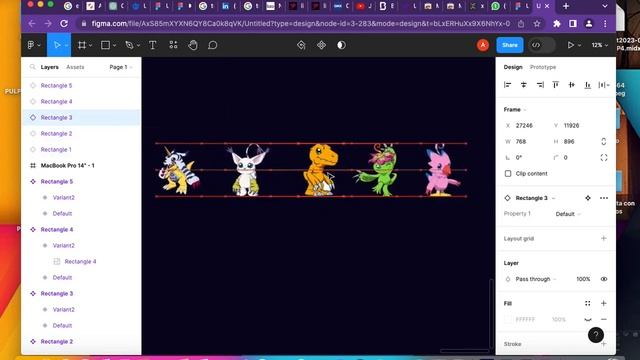Align bottom icon in Design panel
640x360 pixels.
(588, 84)
